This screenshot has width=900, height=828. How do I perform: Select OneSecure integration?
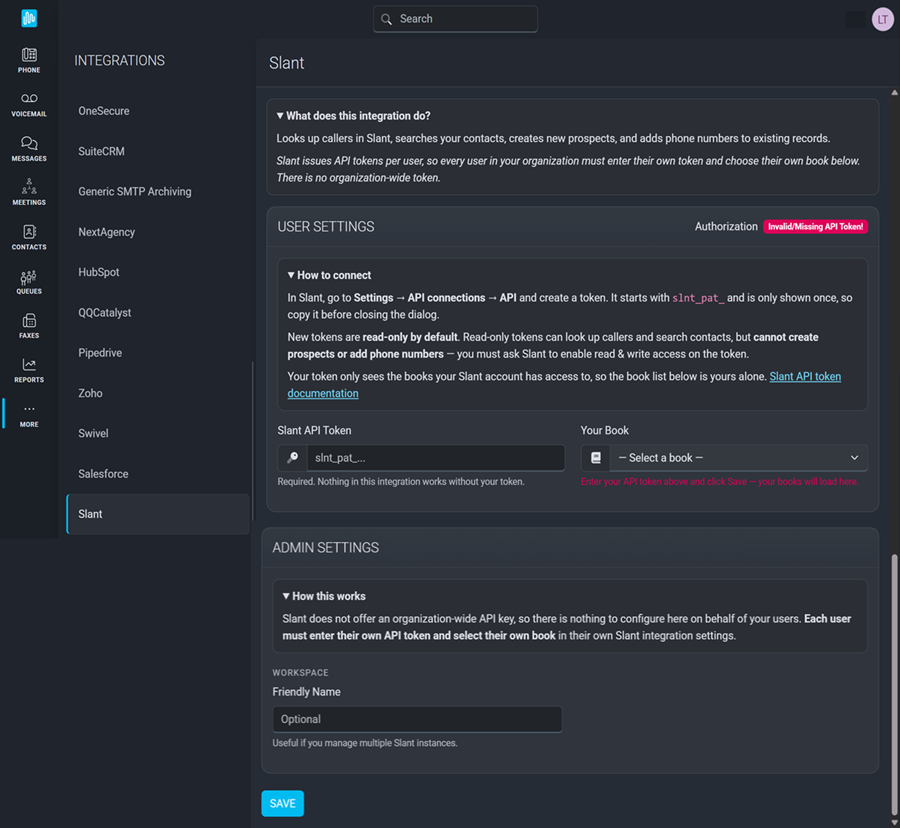click(104, 111)
